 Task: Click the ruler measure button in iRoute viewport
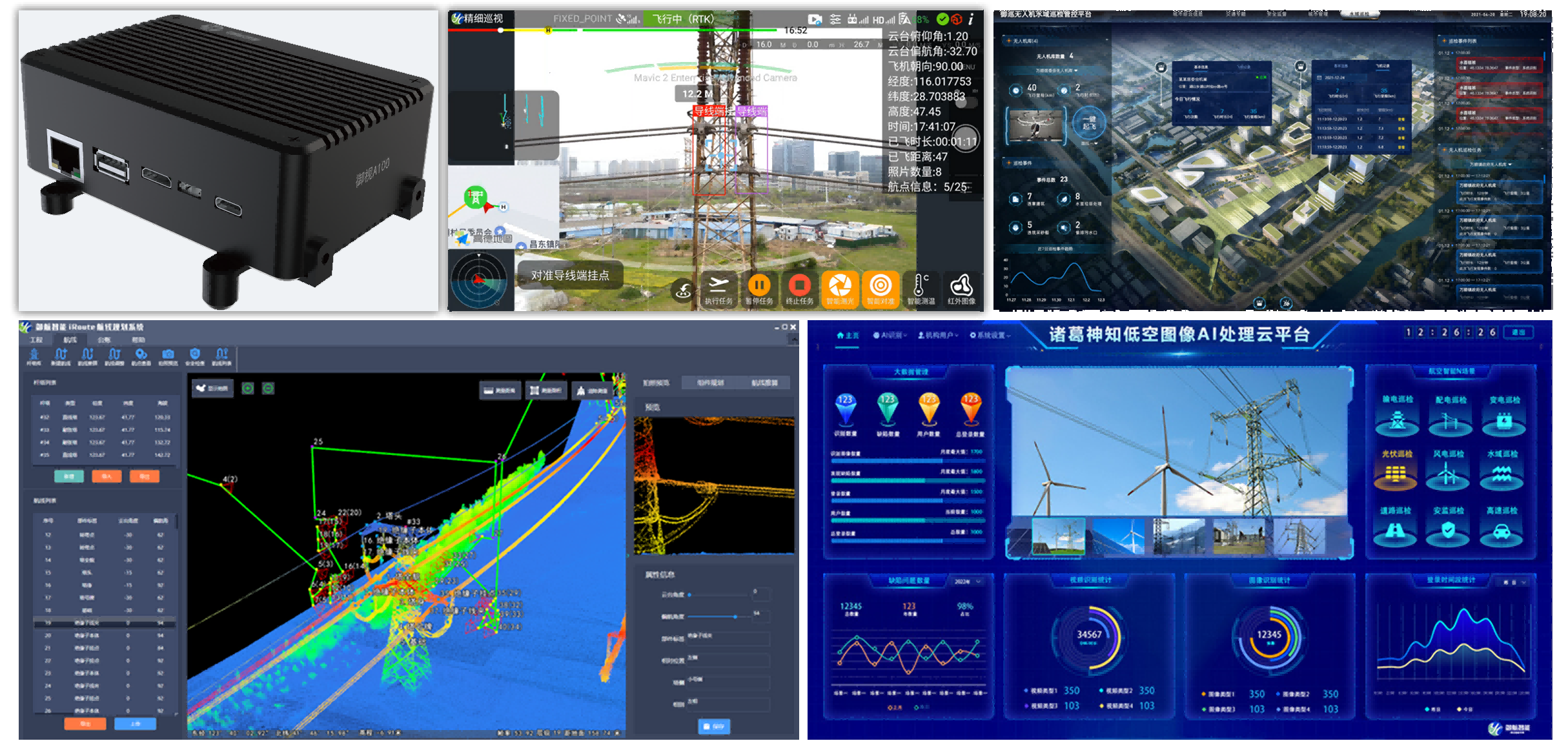point(500,391)
